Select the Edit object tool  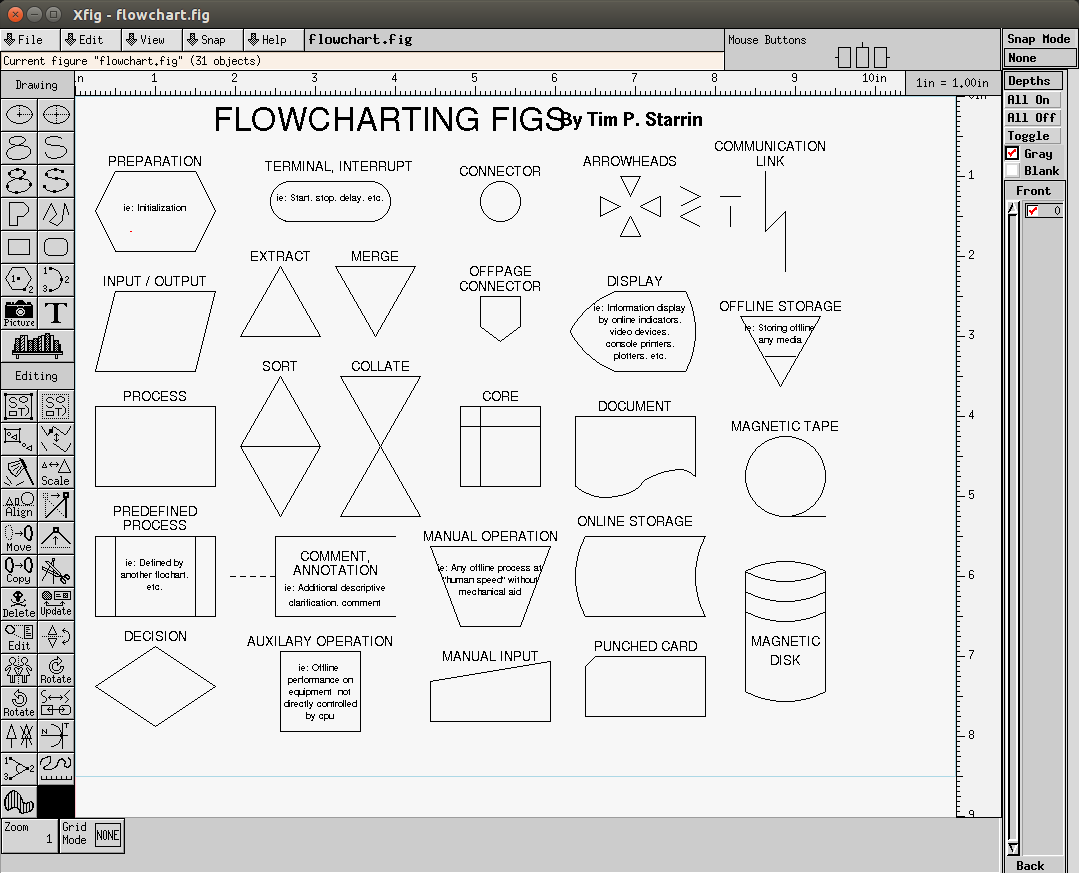[x=19, y=637]
